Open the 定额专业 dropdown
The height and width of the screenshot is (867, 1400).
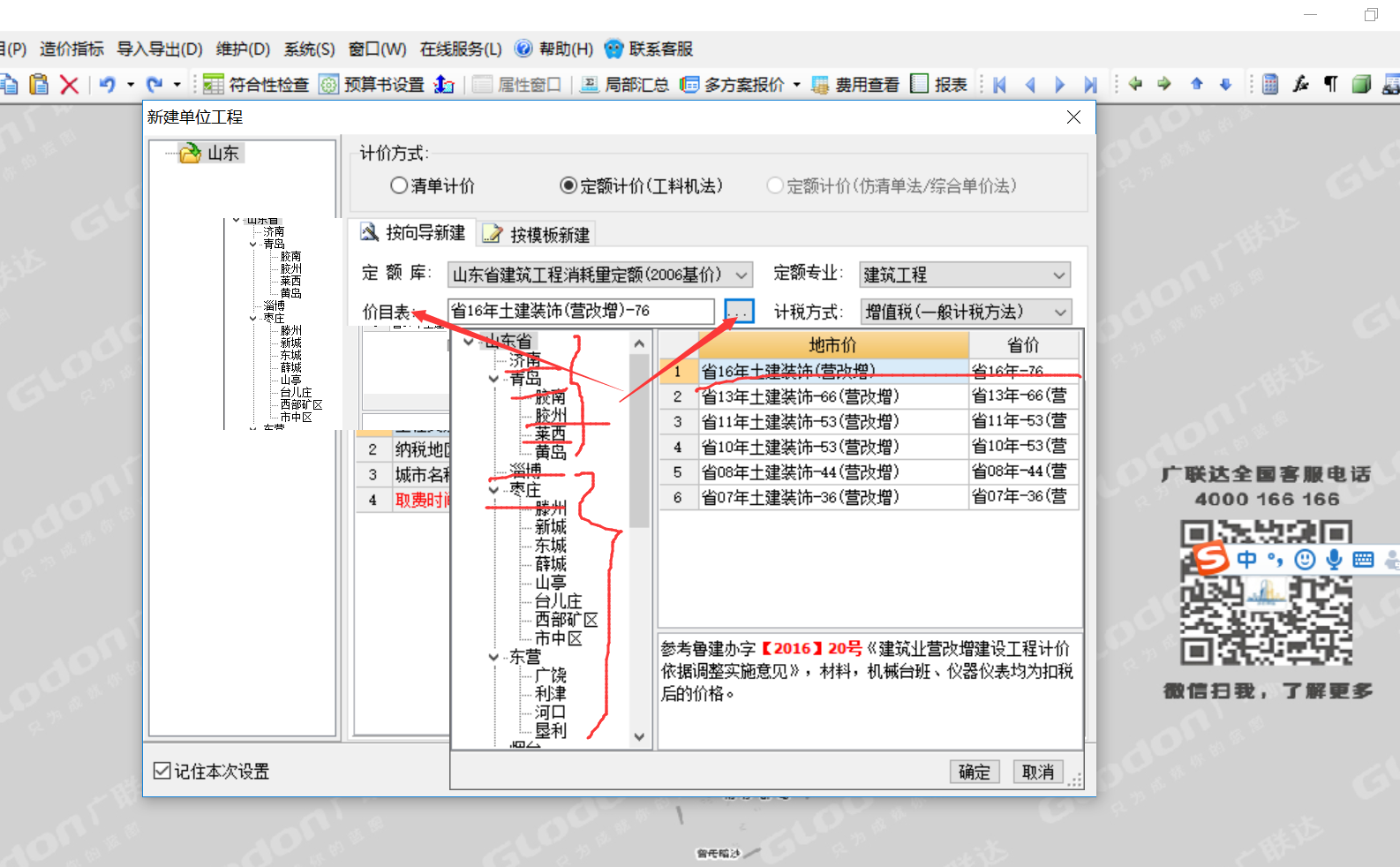[1059, 275]
